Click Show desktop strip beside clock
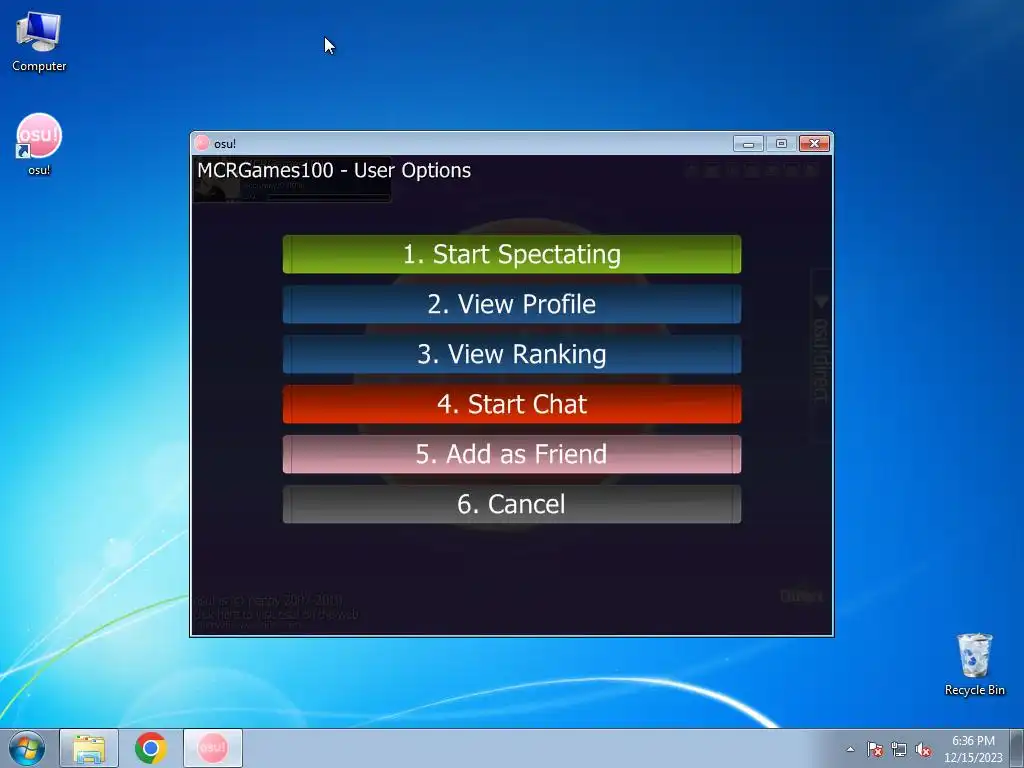The image size is (1024, 768). pos(1017,748)
